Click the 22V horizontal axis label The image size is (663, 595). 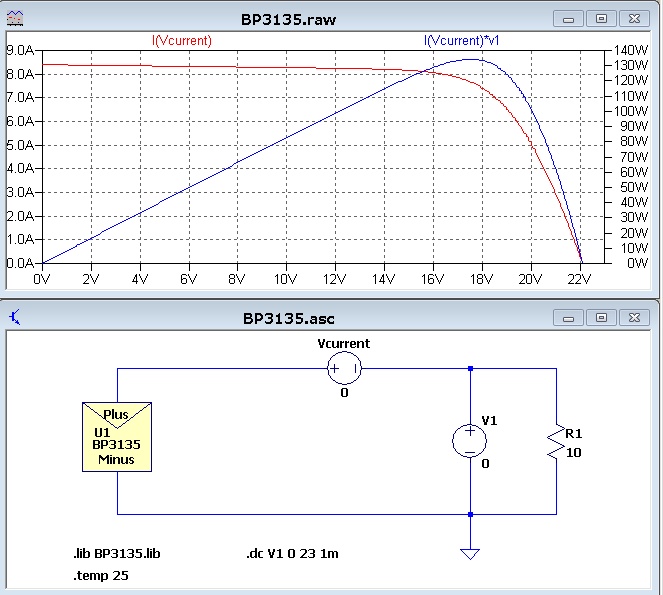point(579,279)
